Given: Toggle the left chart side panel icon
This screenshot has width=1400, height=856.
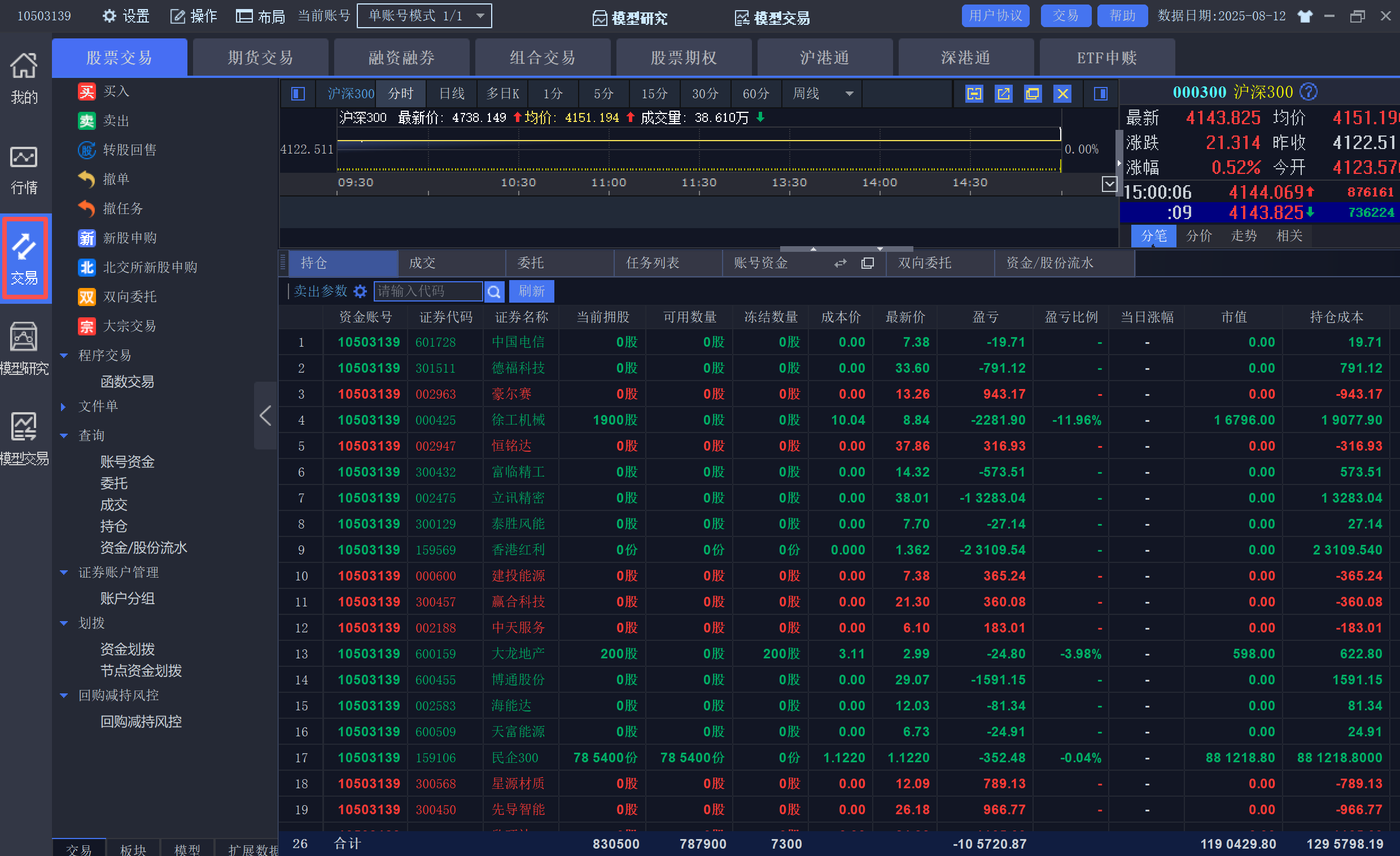Looking at the screenshot, I should [297, 94].
